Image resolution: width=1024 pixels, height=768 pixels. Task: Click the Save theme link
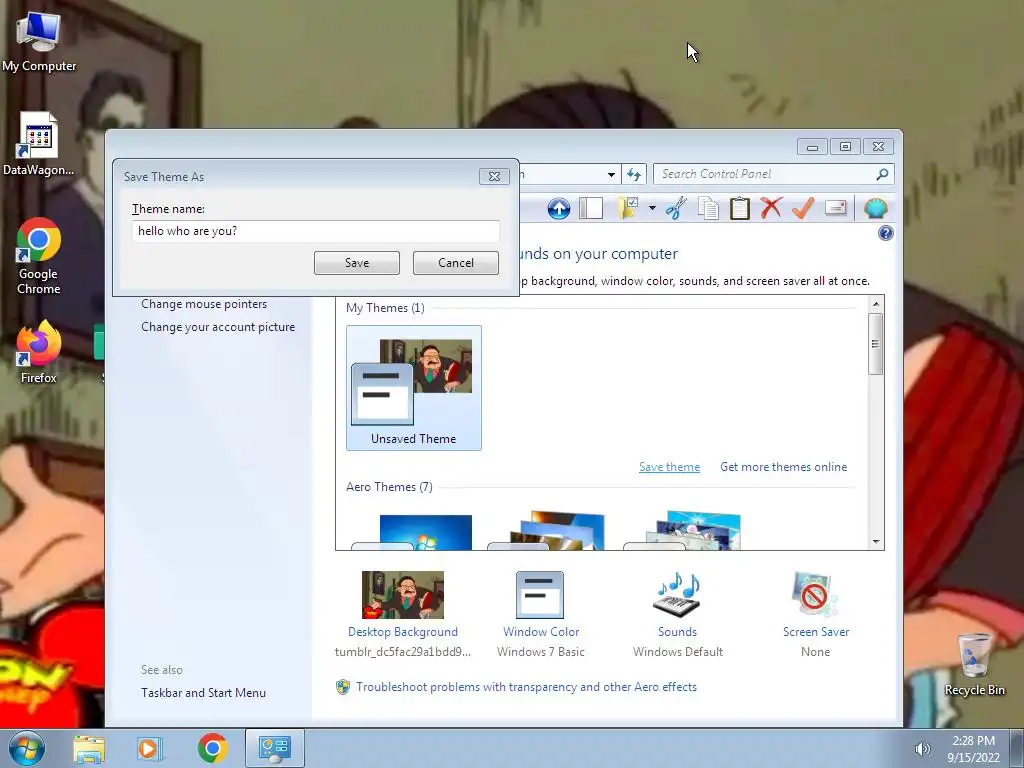point(669,467)
